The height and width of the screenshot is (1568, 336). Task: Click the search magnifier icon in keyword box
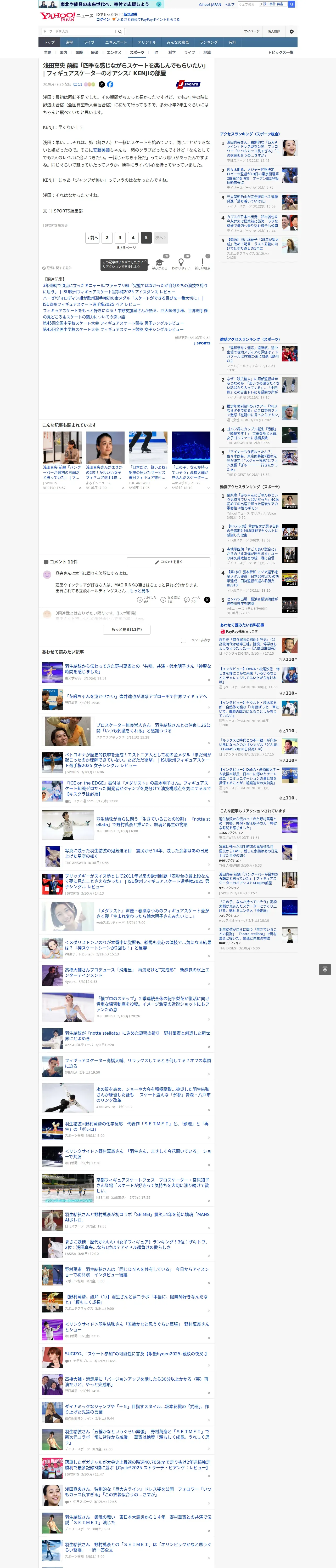click(120, 31)
